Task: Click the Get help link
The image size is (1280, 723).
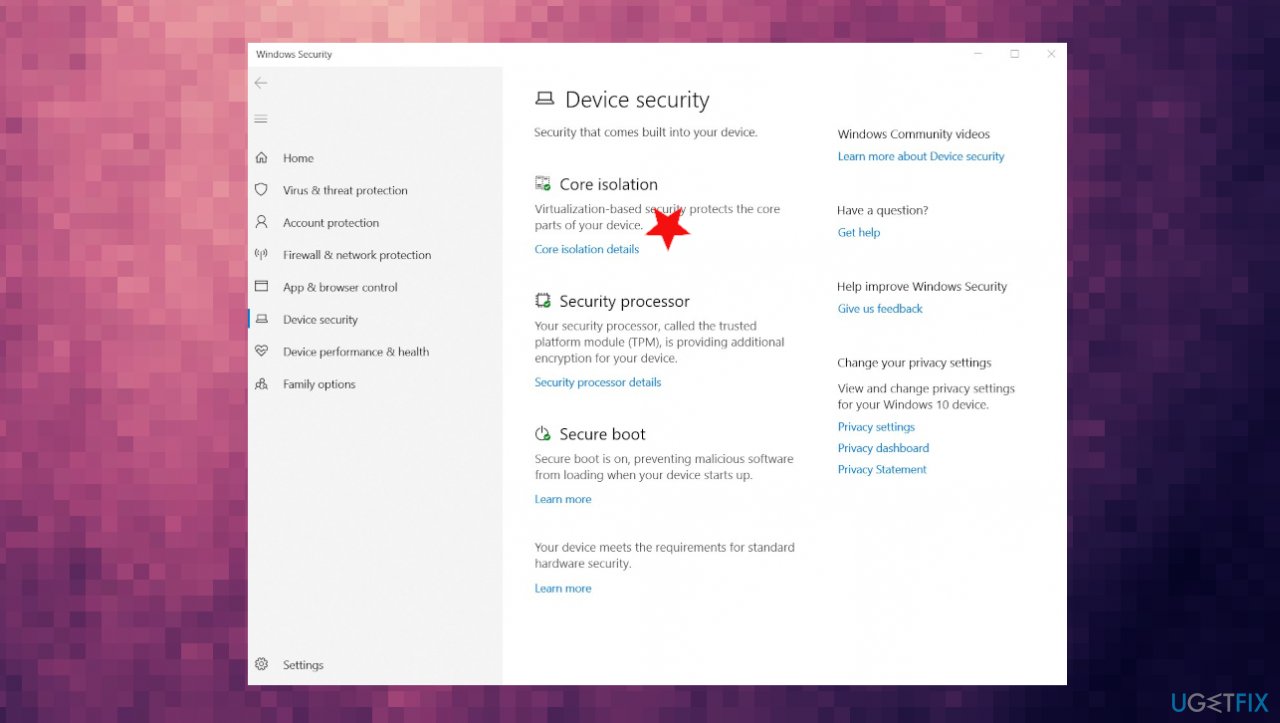Action: pyautogui.click(x=858, y=232)
